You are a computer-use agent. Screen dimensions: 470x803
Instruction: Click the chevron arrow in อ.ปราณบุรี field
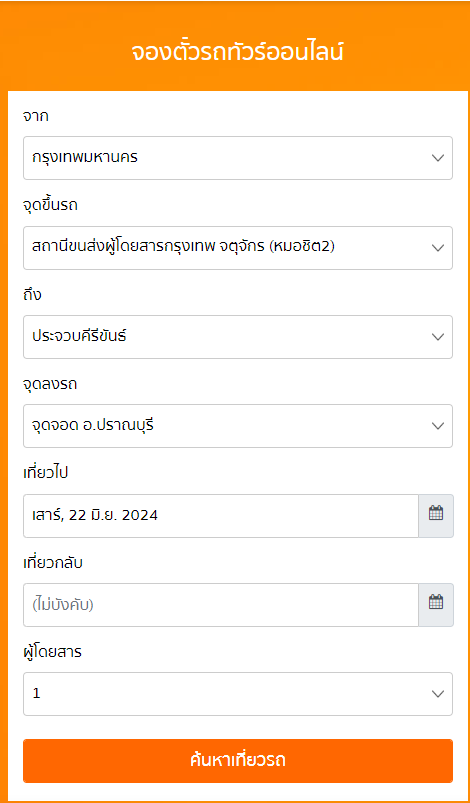pyautogui.click(x=438, y=426)
